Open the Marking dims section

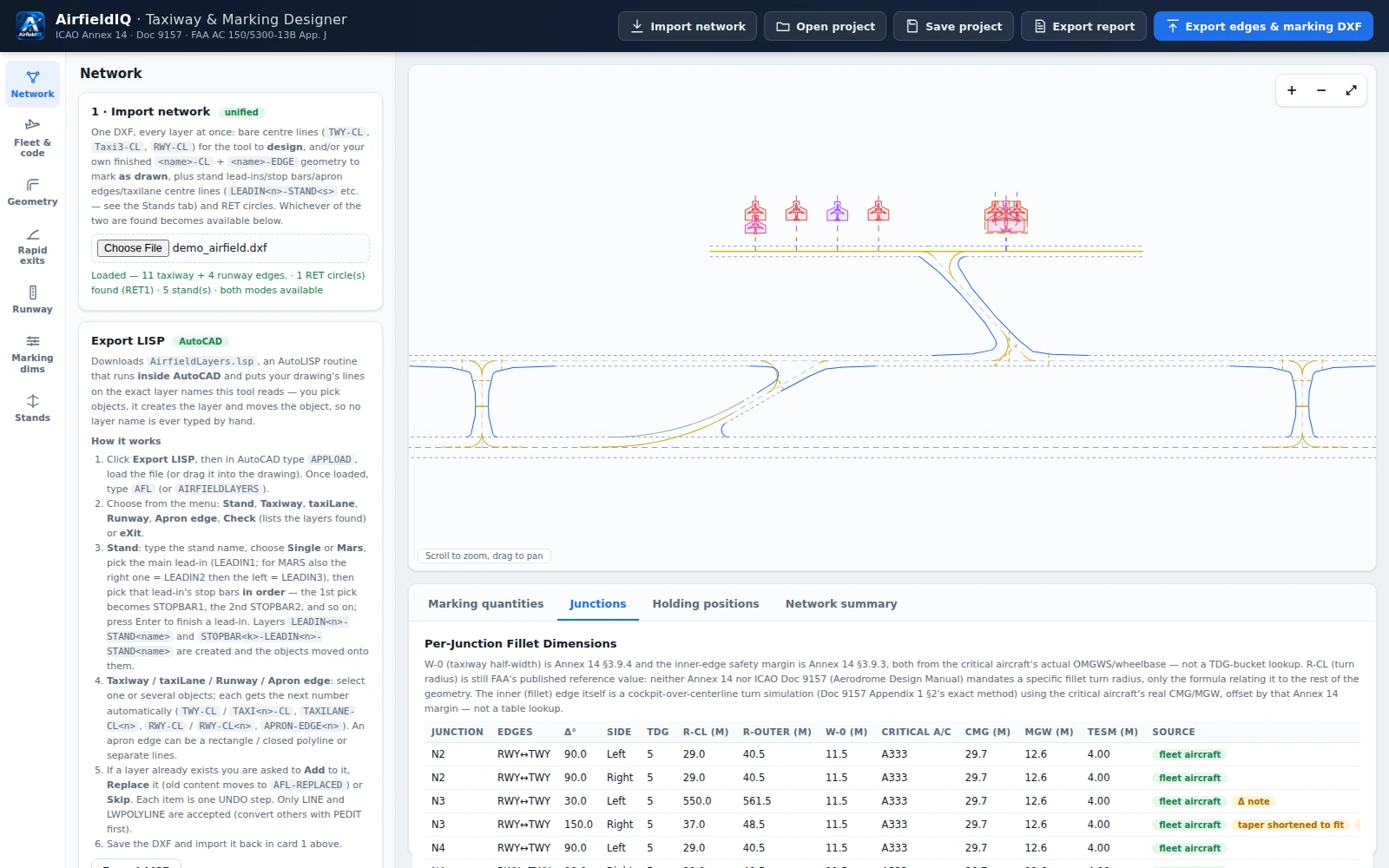point(32,353)
